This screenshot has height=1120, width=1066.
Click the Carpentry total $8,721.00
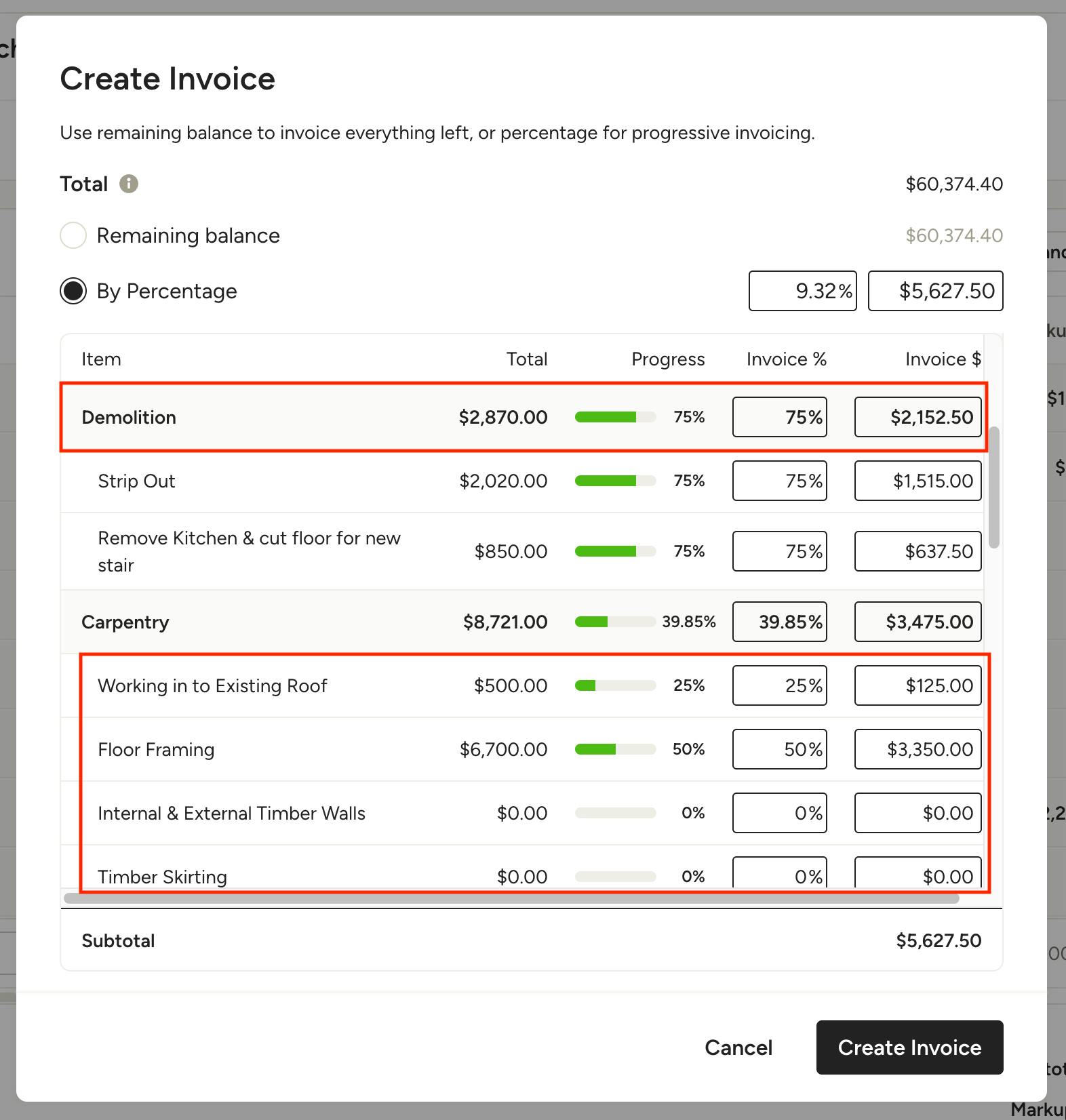(505, 622)
